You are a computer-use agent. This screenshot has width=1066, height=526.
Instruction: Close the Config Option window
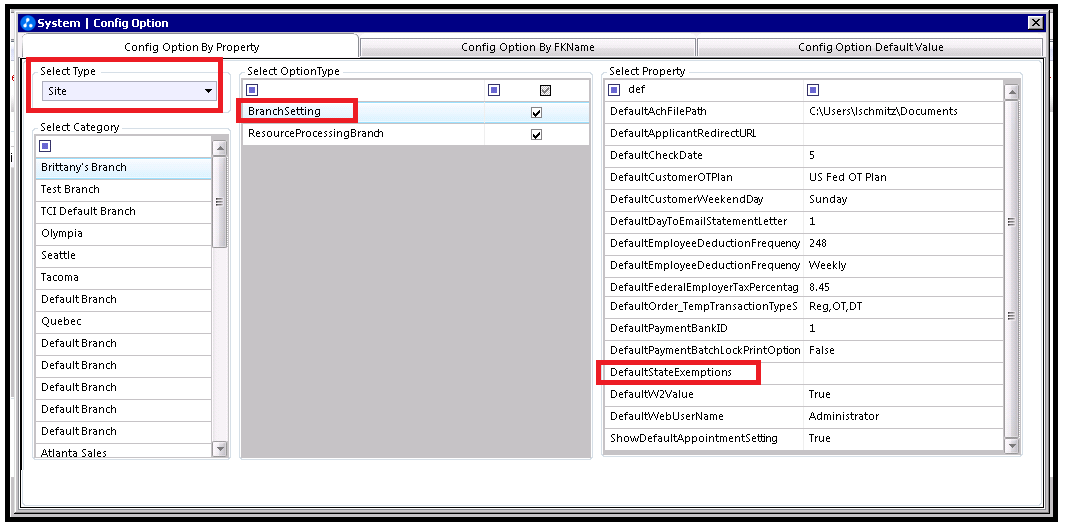[x=1035, y=23]
